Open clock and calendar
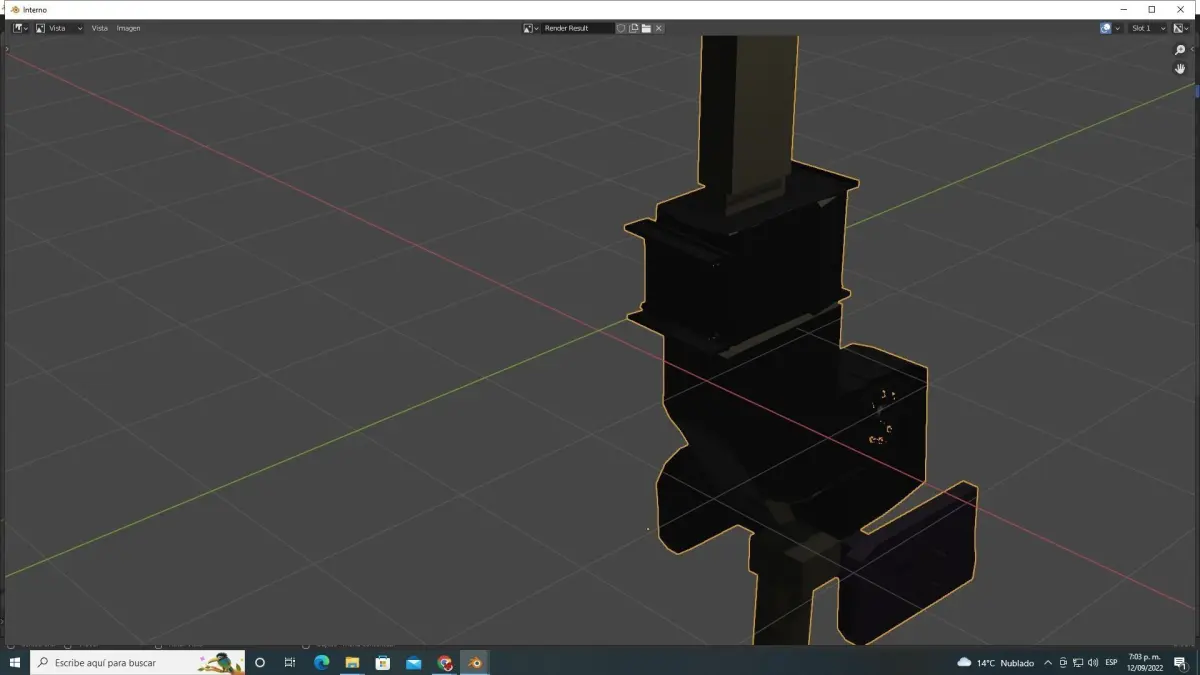The width and height of the screenshot is (1200, 675). pyautogui.click(x=1143, y=662)
